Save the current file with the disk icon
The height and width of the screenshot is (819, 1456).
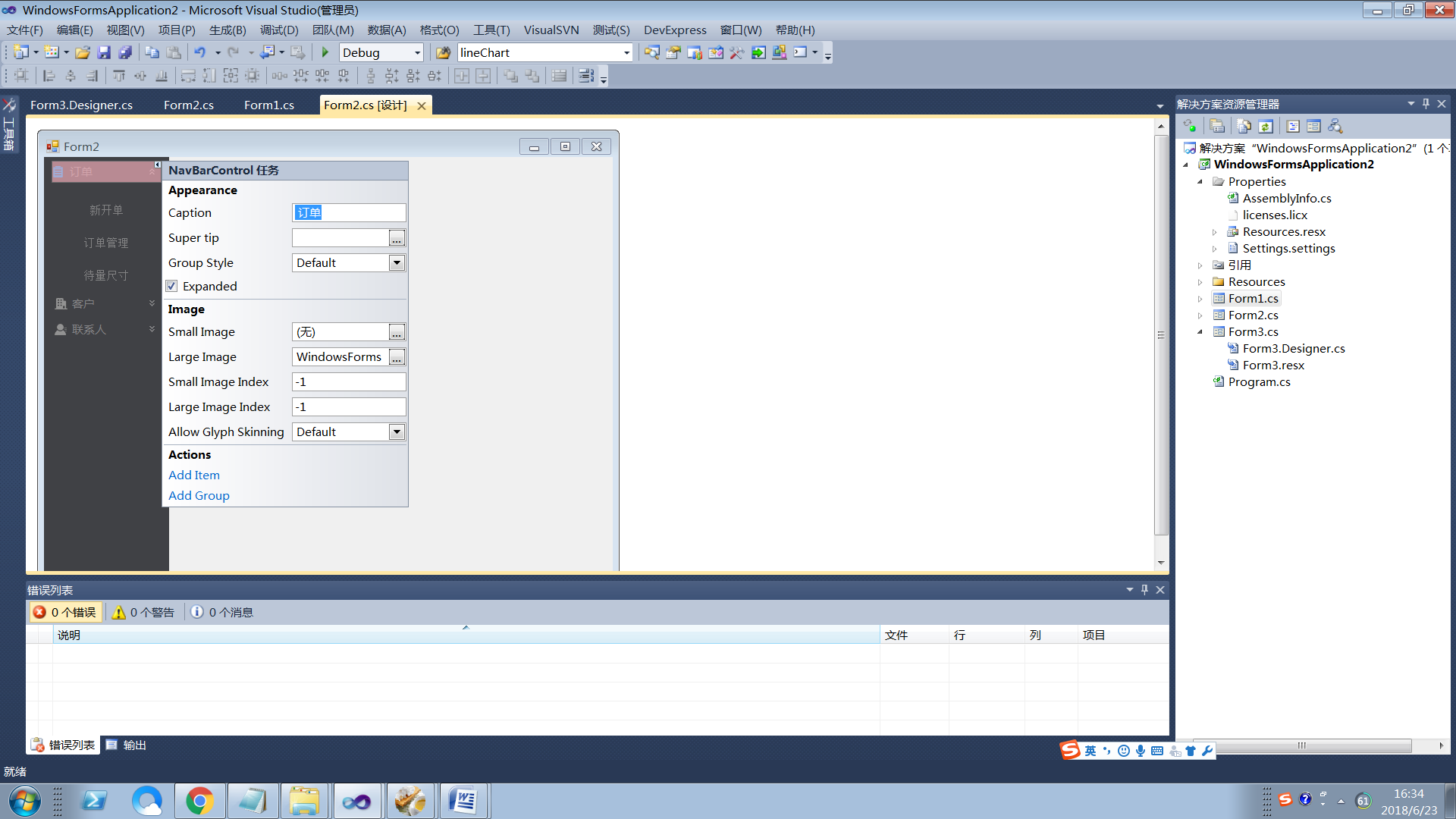104,52
